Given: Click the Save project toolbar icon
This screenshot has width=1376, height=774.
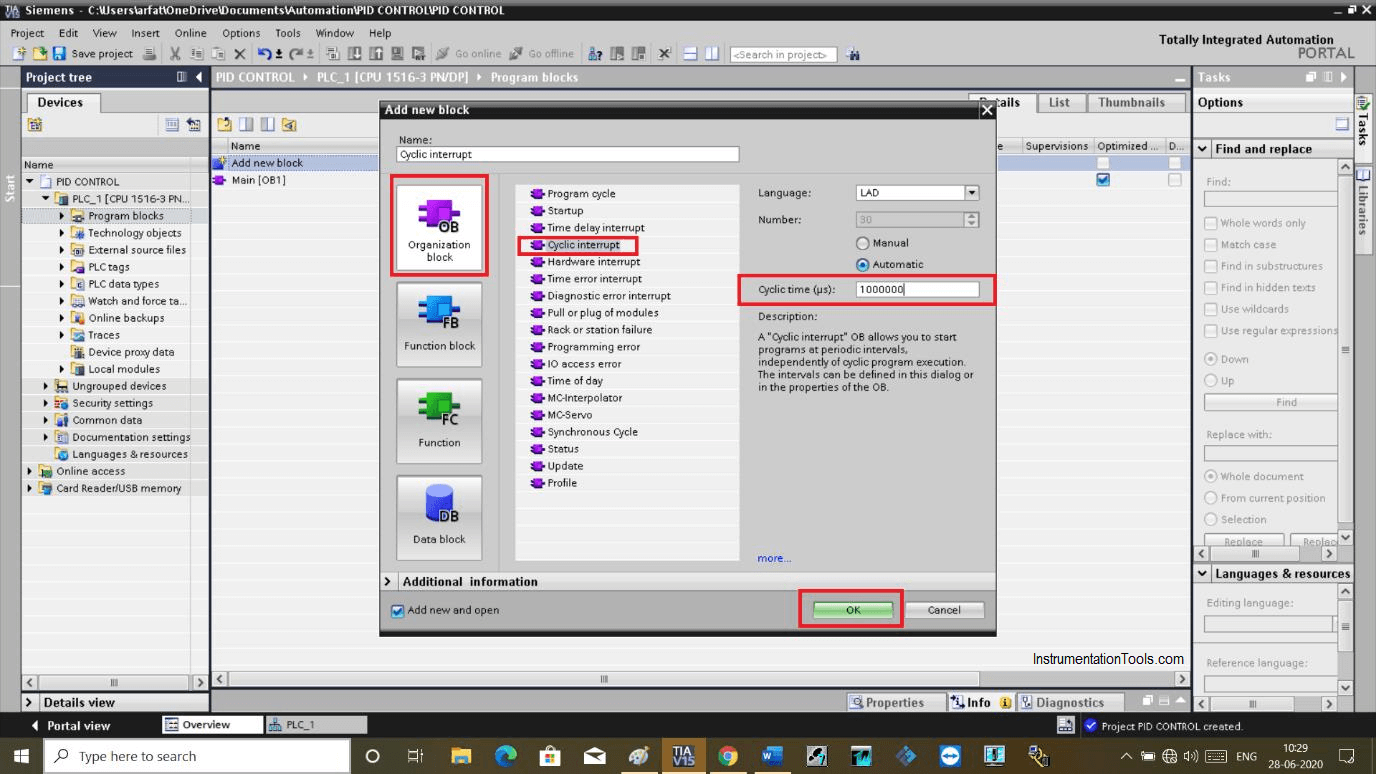Looking at the screenshot, I should coord(59,54).
